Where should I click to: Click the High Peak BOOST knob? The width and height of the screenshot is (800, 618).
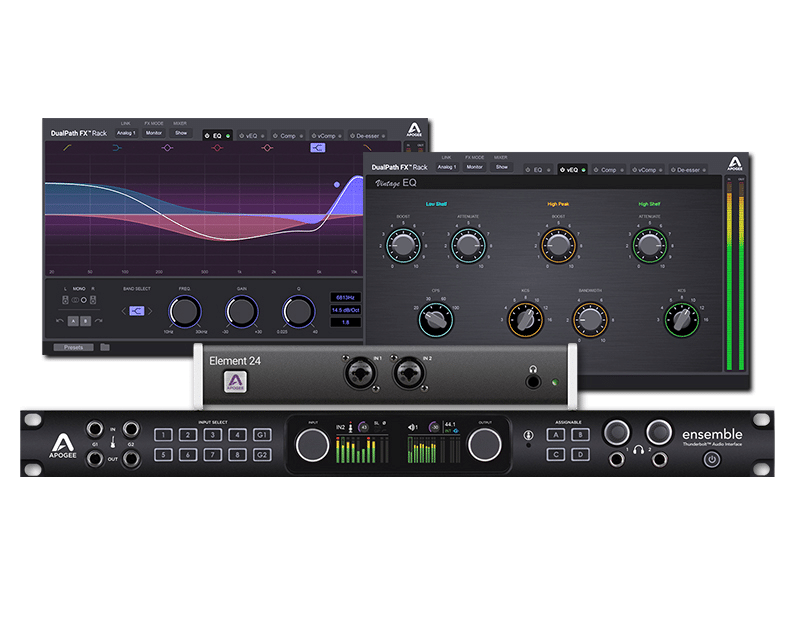558,245
